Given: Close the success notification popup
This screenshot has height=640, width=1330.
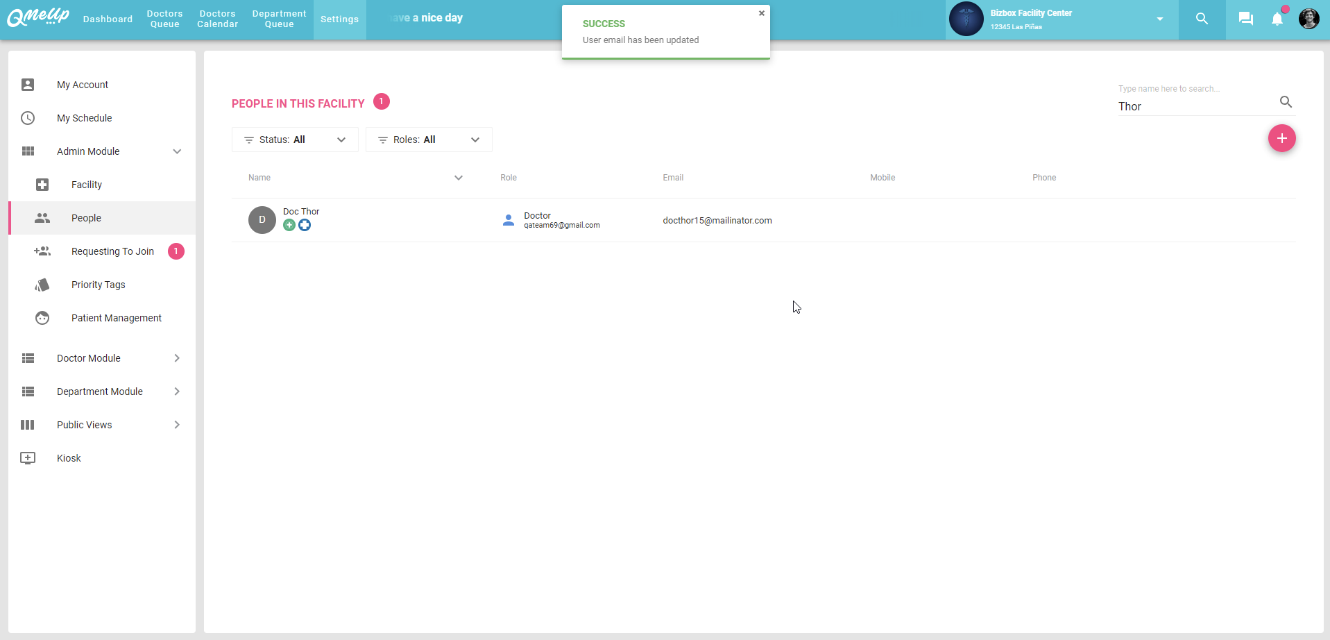Looking at the screenshot, I should coord(761,14).
